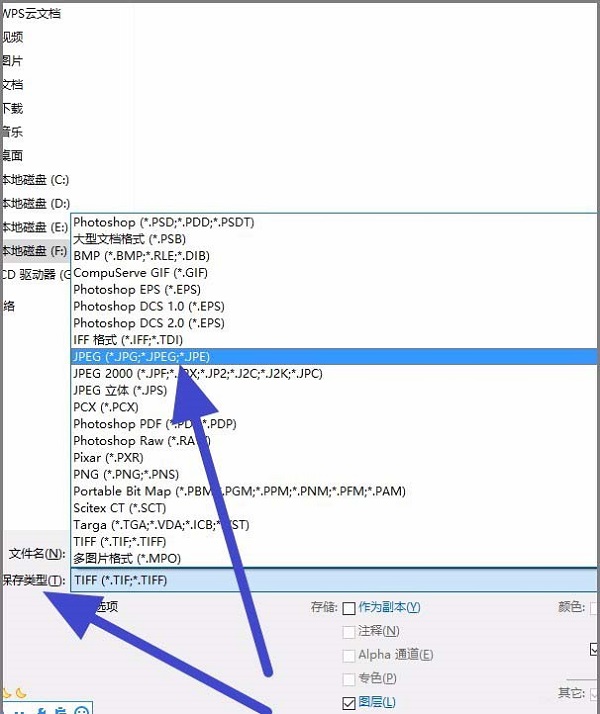Pick Scitex CT (*.SCT) format
The height and width of the screenshot is (714, 600).
[x=334, y=508]
